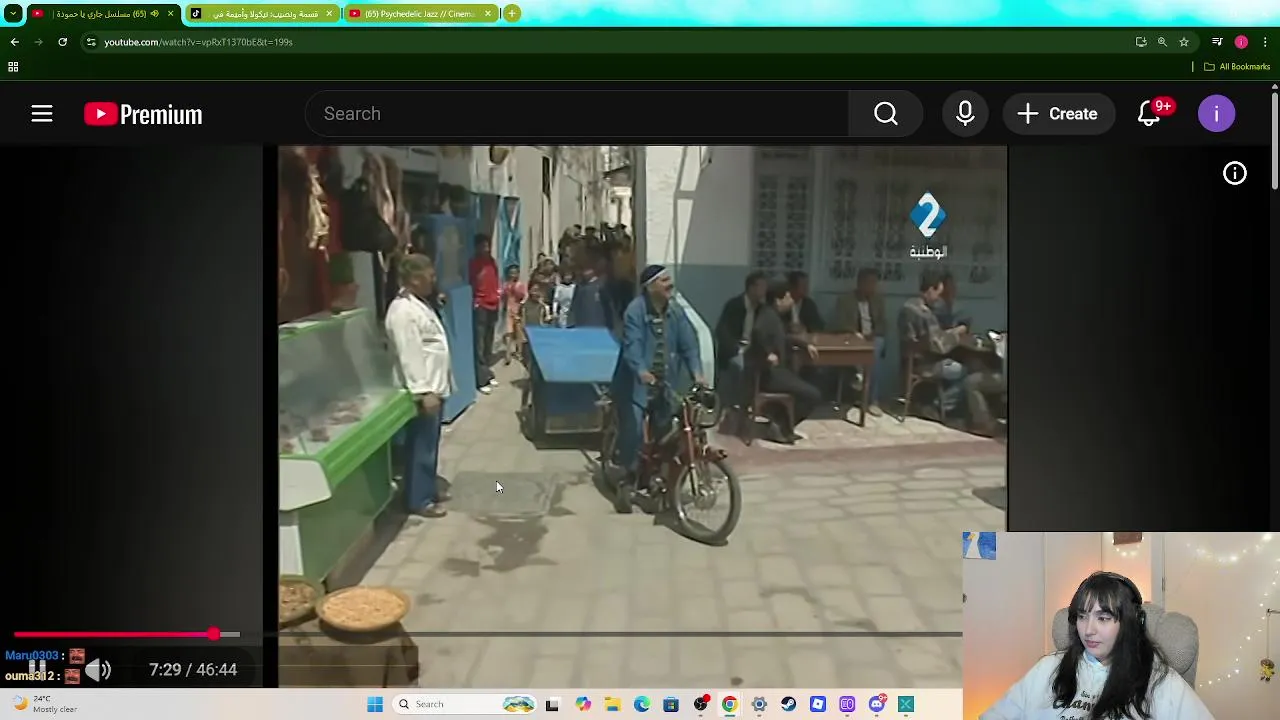Open Steam from the taskbar
Viewport: 1280px width, 720px height.
(789, 704)
